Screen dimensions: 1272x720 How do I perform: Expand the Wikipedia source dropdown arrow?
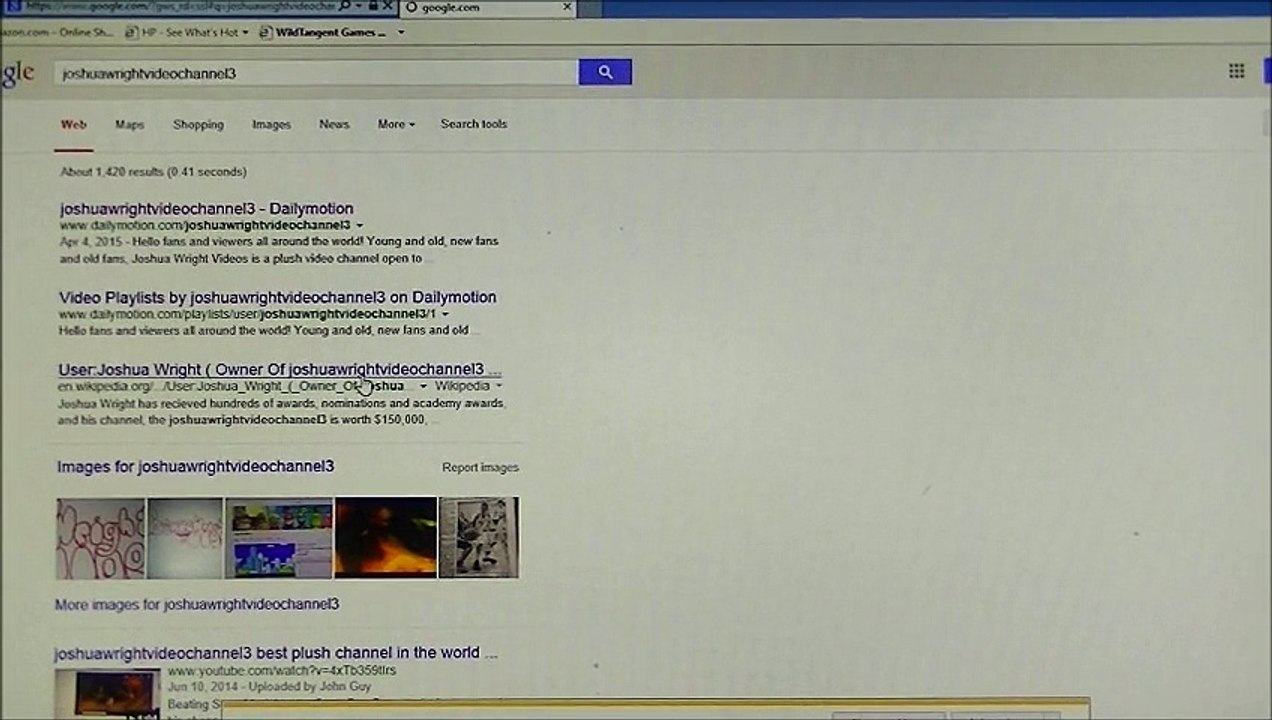(x=499, y=386)
